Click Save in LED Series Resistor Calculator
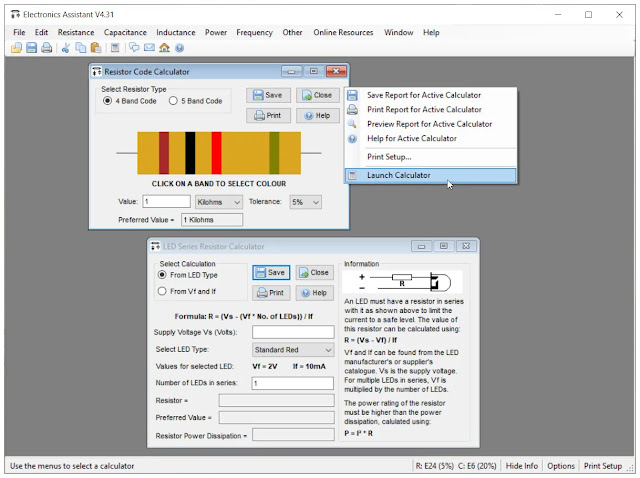The image size is (640, 478). pyautogui.click(x=271, y=272)
